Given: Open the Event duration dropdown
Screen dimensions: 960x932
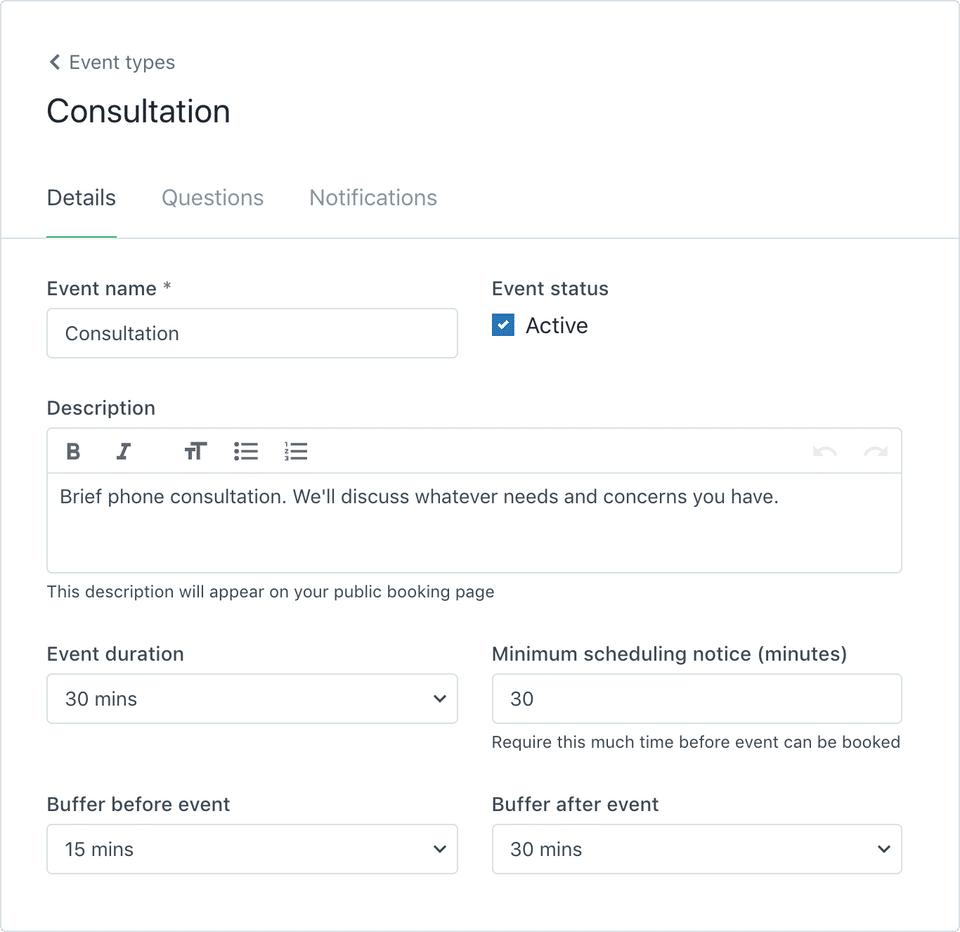Looking at the screenshot, I should pyautogui.click(x=252, y=699).
